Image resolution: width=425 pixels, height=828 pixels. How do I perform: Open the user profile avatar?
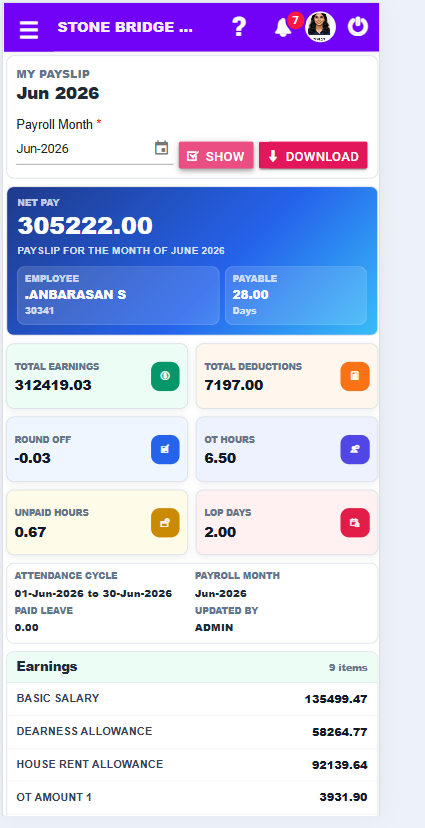[x=320, y=27]
